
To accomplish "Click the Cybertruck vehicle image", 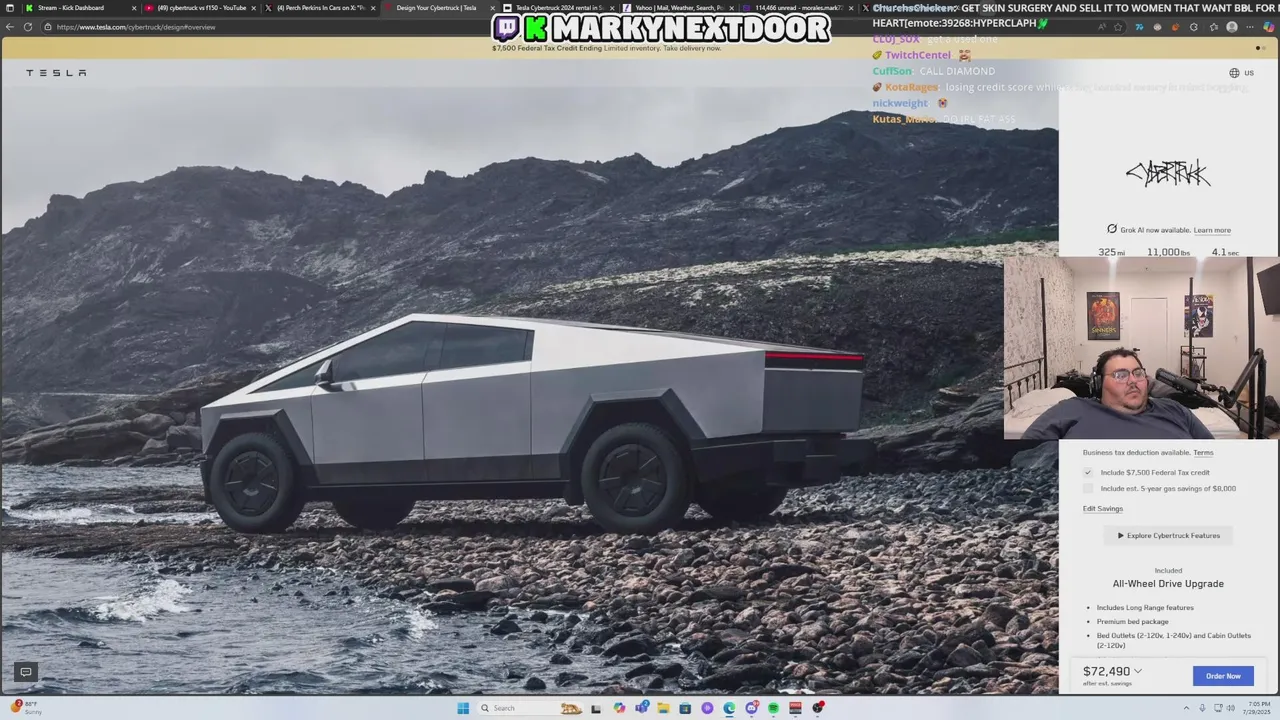I will 535,420.
